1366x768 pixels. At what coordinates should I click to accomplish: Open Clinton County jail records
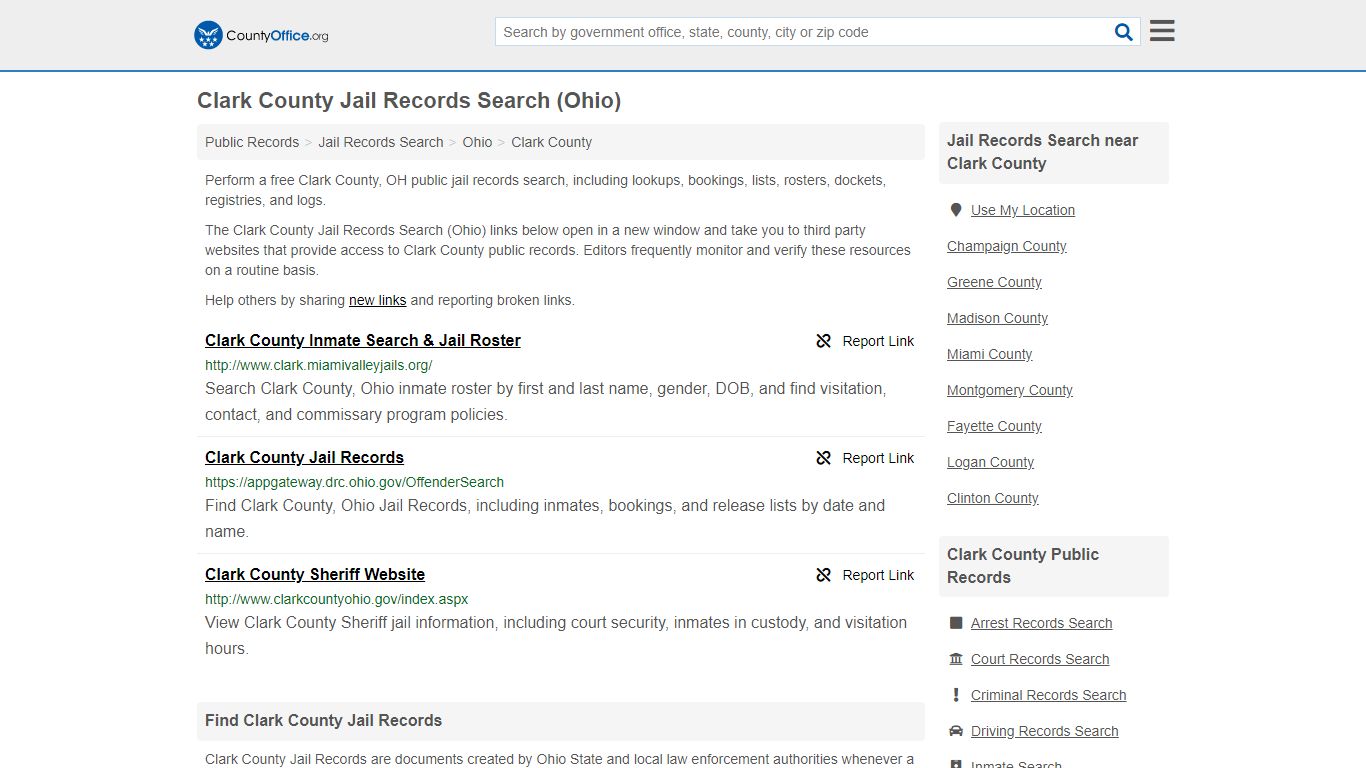[992, 498]
